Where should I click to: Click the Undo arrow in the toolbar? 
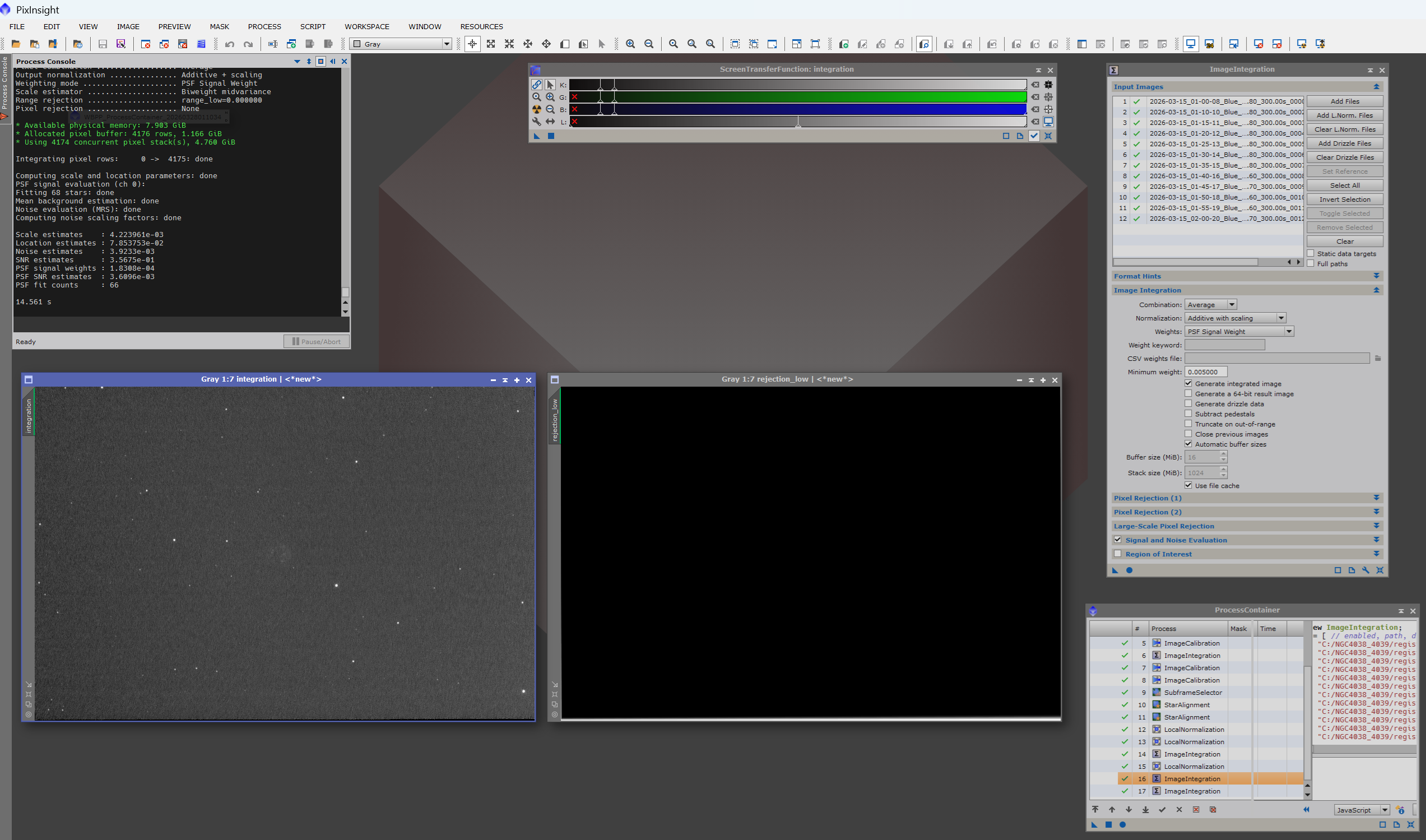tap(230, 44)
